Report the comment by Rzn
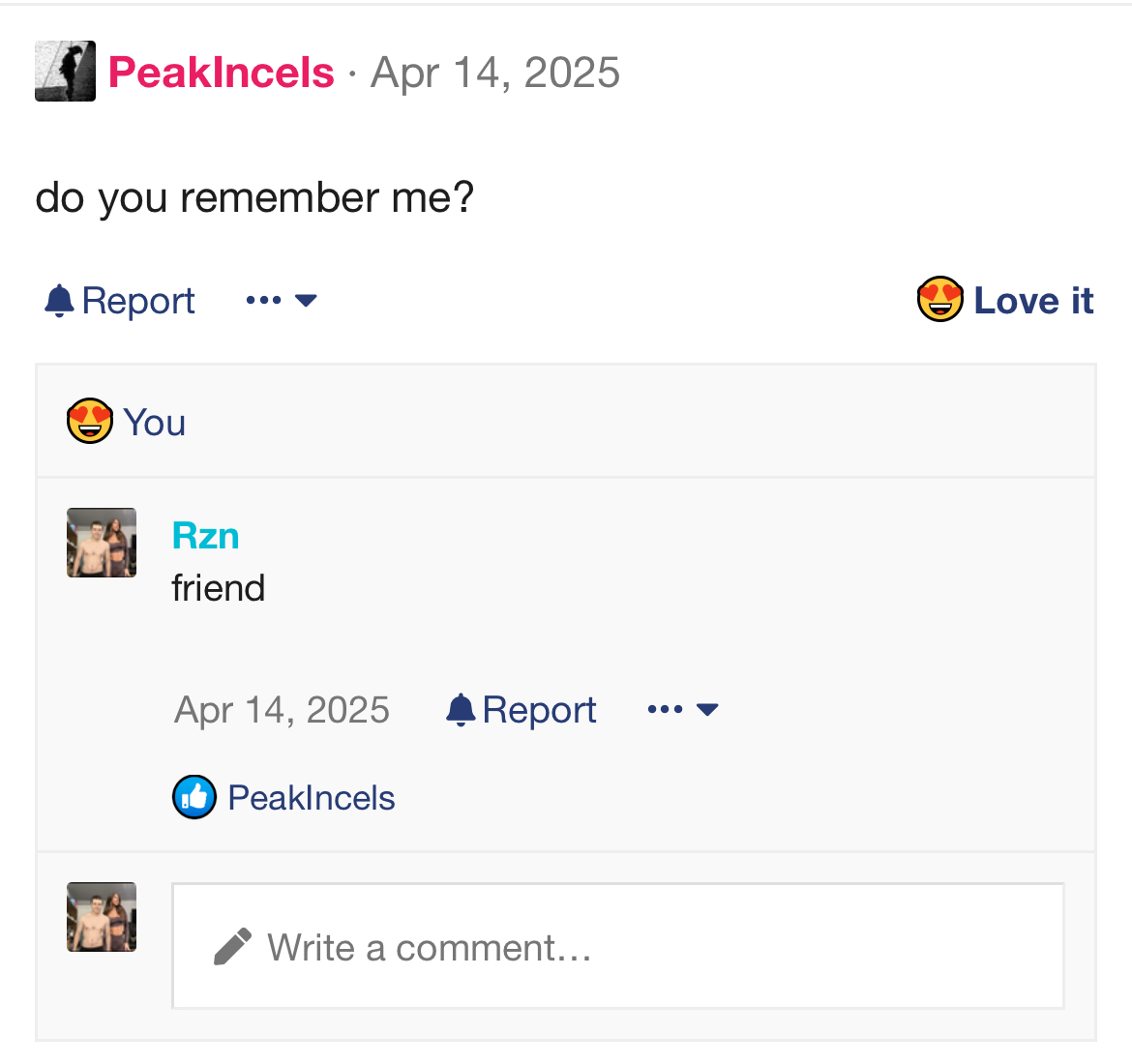Image resolution: width=1132 pixels, height=1064 pixels. point(539,710)
